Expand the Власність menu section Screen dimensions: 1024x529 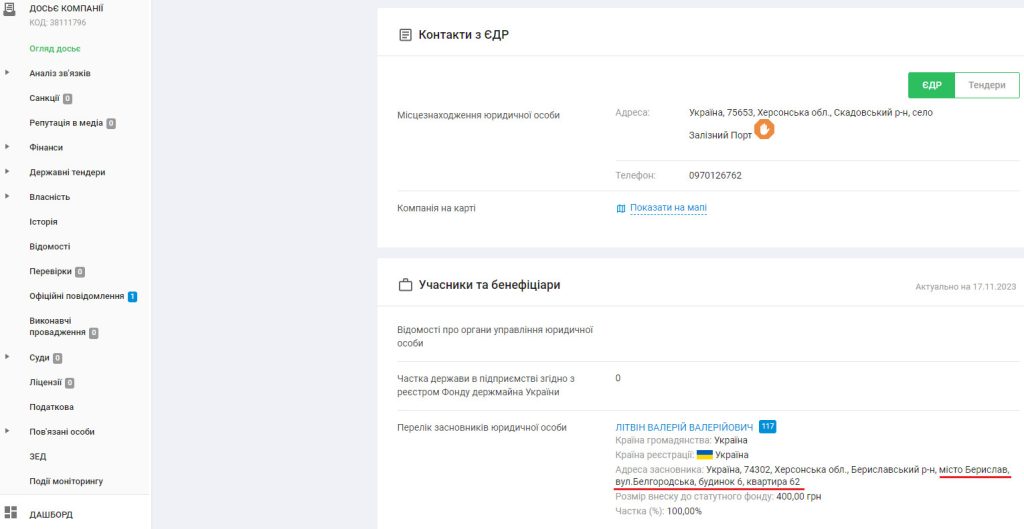7,197
